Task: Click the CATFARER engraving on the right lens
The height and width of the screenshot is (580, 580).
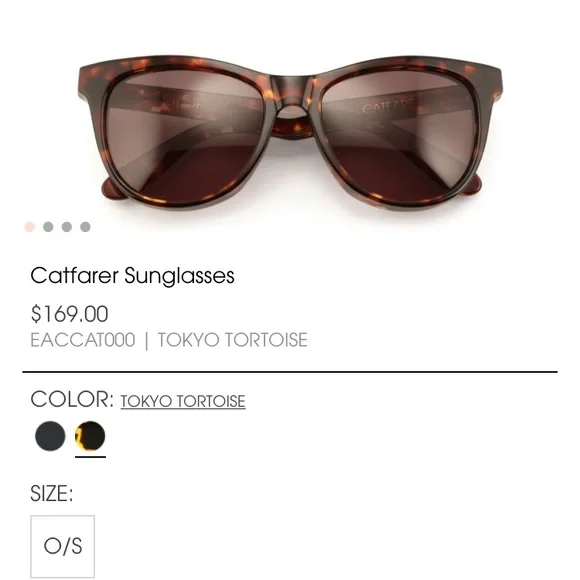Action: click(388, 105)
